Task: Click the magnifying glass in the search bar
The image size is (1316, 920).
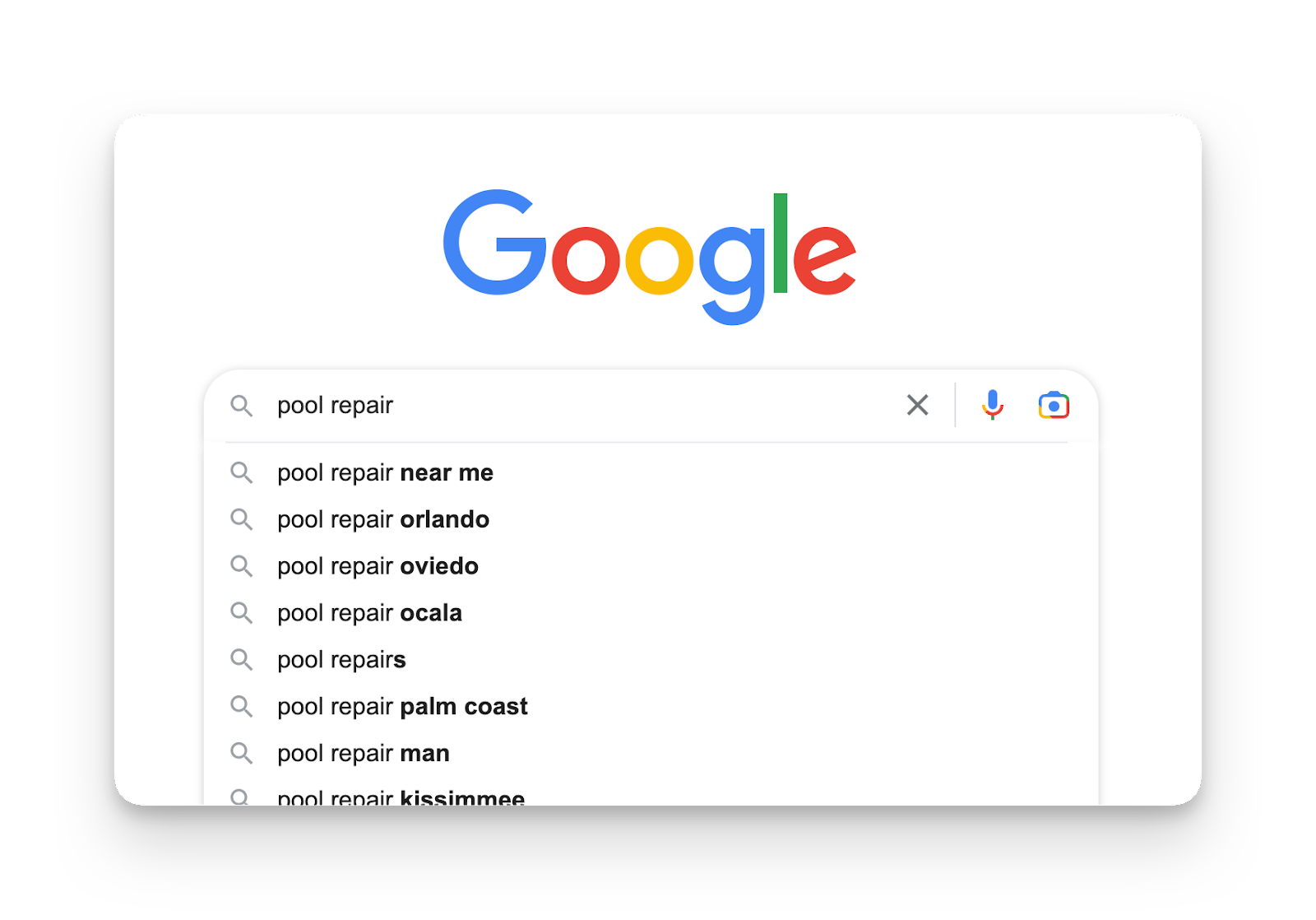Action: tap(242, 405)
